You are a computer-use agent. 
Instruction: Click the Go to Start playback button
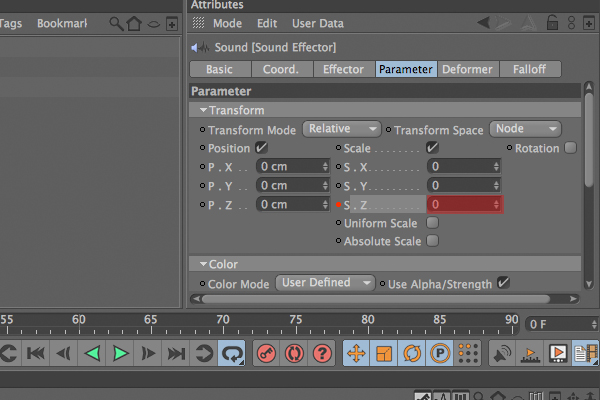coord(36,353)
